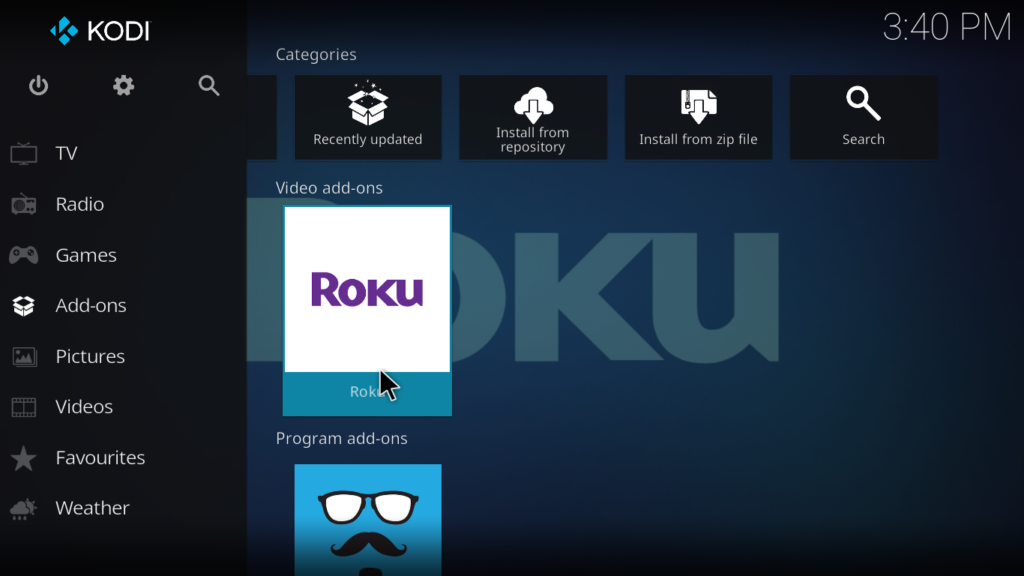1024x576 pixels.
Task: Go to the Radio section
Action: (79, 204)
